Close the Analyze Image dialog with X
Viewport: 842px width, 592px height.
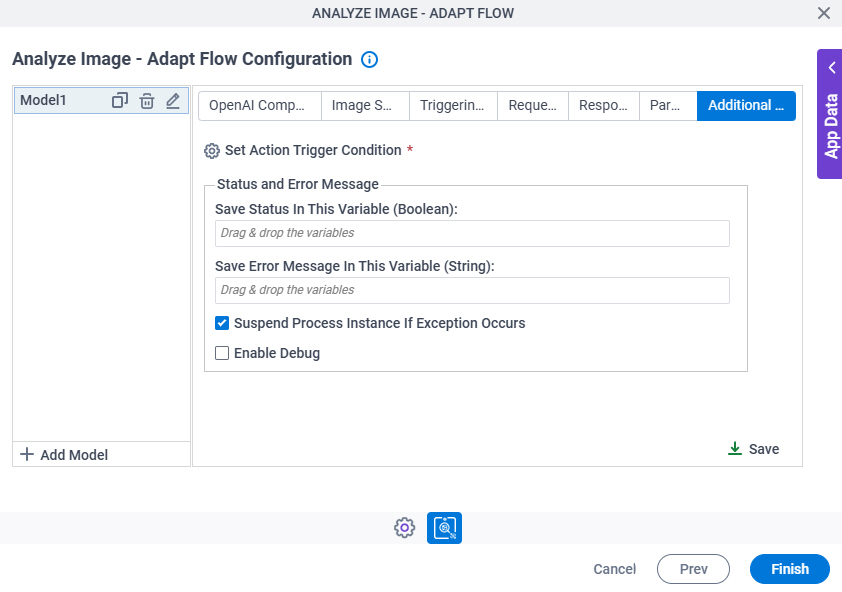824,13
